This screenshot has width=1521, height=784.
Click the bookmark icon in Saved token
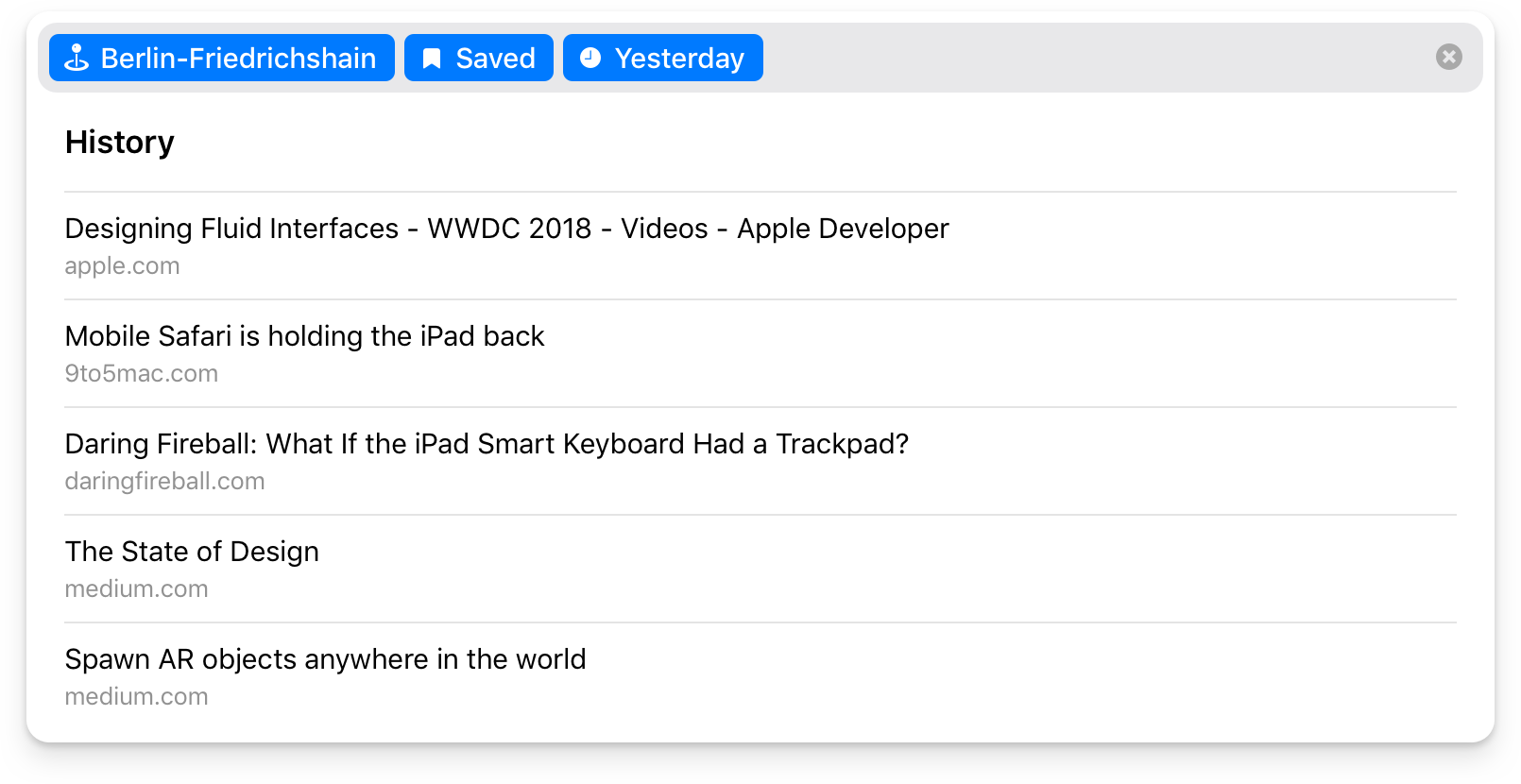[432, 59]
